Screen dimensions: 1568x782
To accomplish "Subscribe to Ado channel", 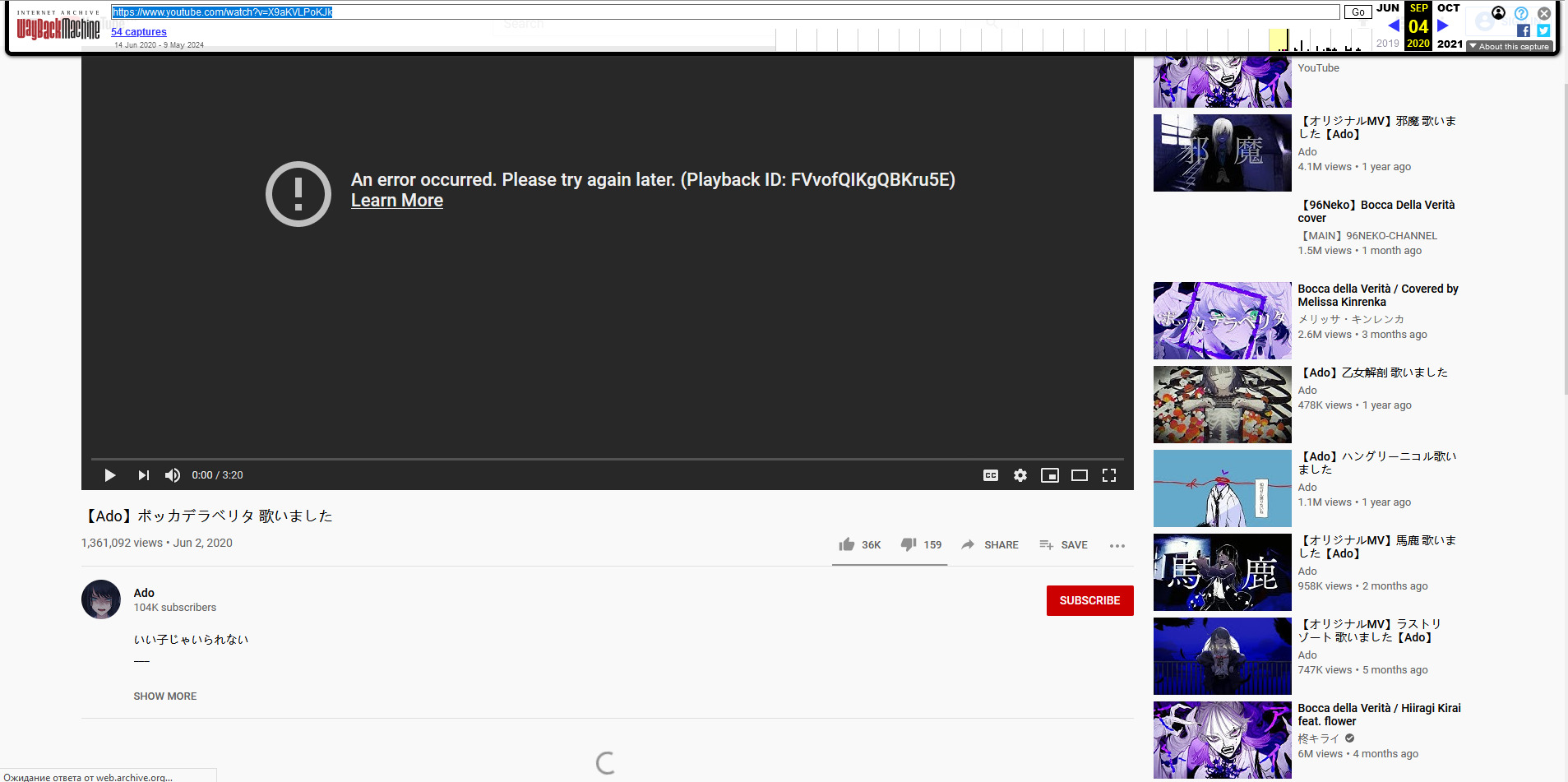I will 1089,600.
